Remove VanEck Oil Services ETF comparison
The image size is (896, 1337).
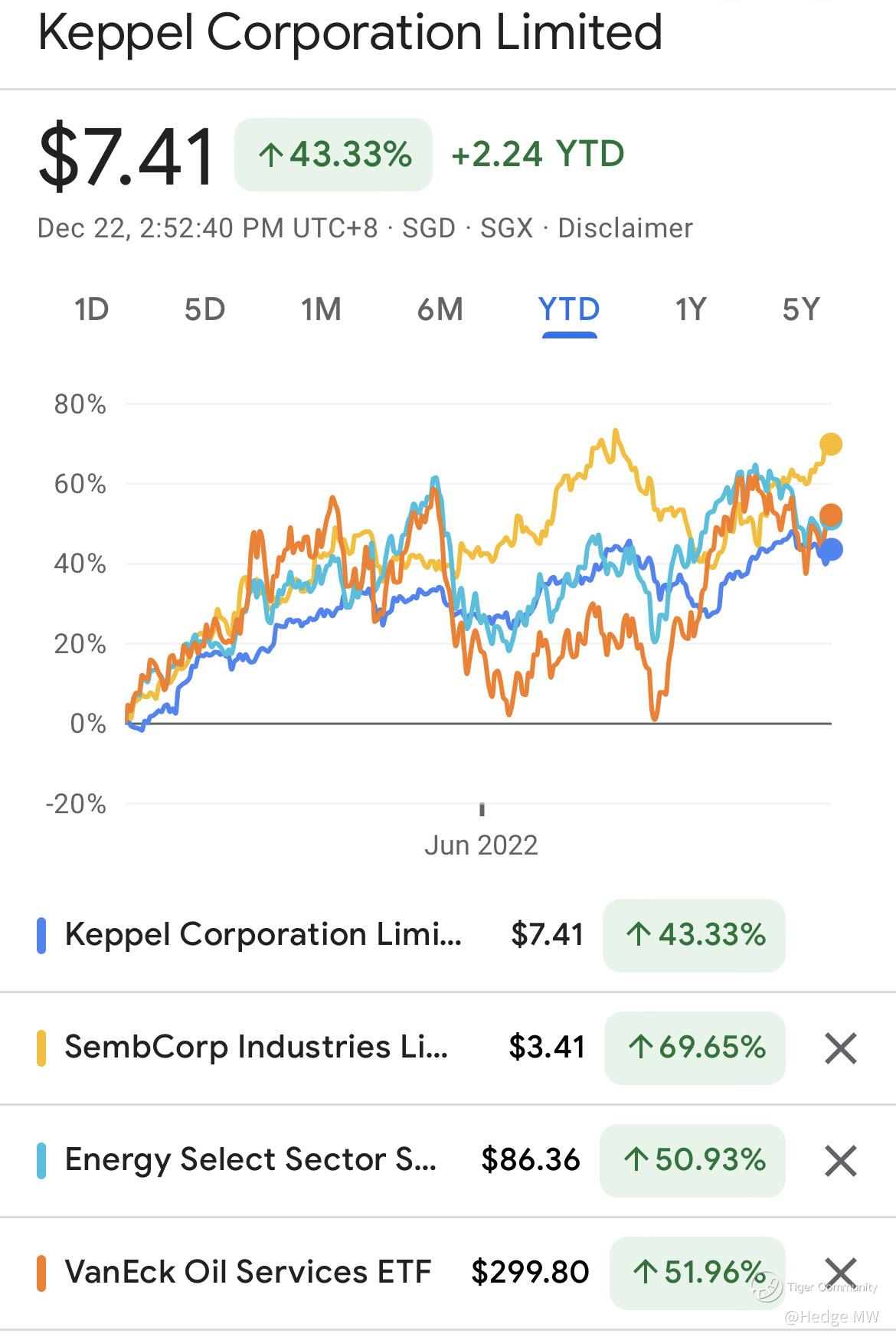840,1273
